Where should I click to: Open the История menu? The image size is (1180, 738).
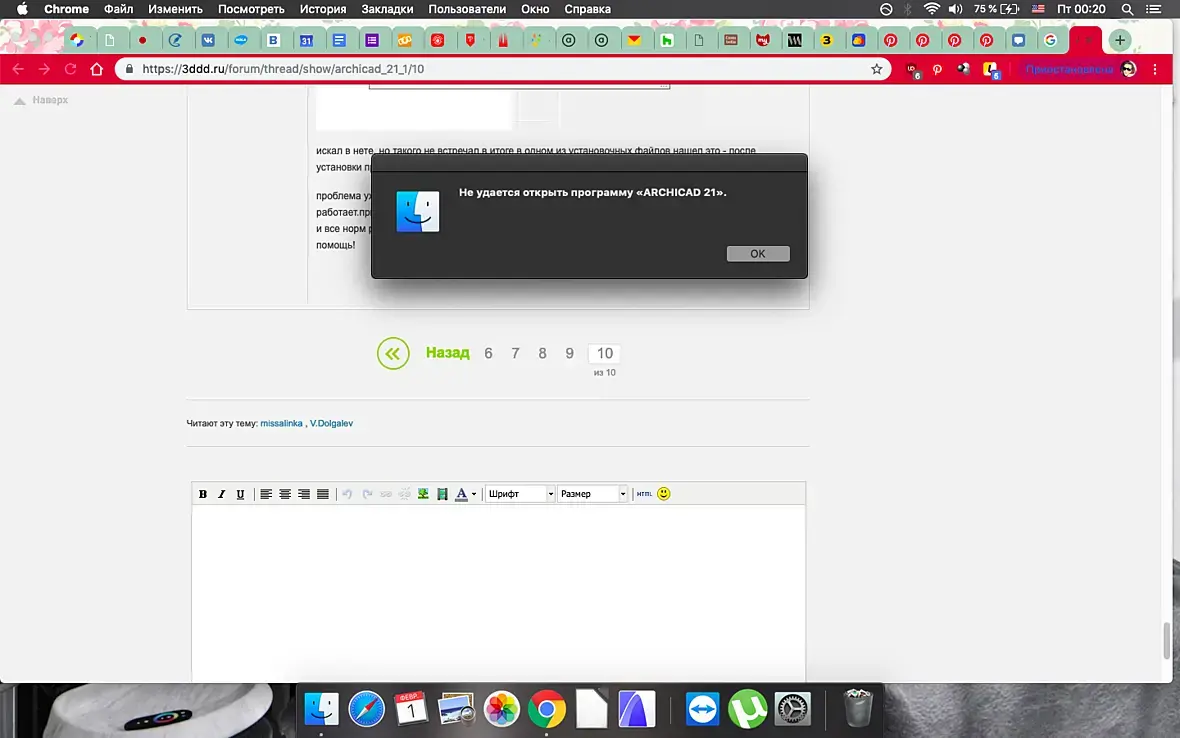[x=323, y=9]
